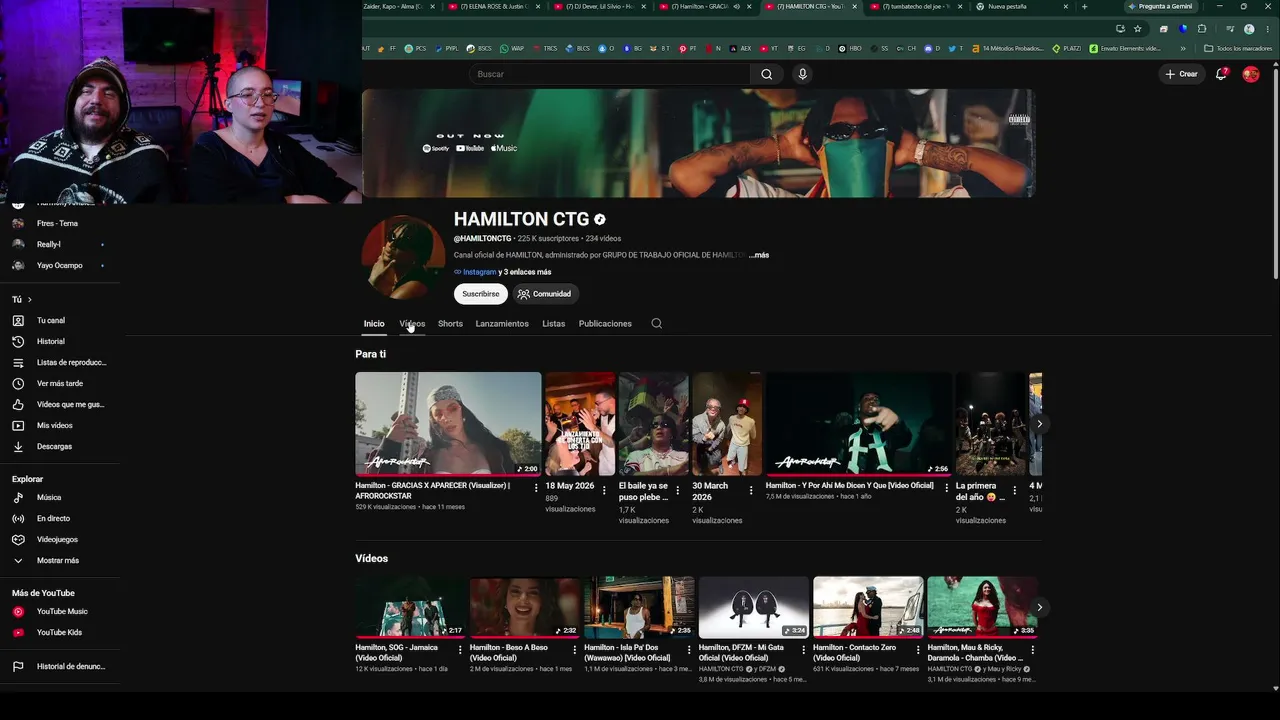The height and width of the screenshot is (720, 1280).
Task: Open the Envato Elements bookmark
Action: click(1125, 48)
